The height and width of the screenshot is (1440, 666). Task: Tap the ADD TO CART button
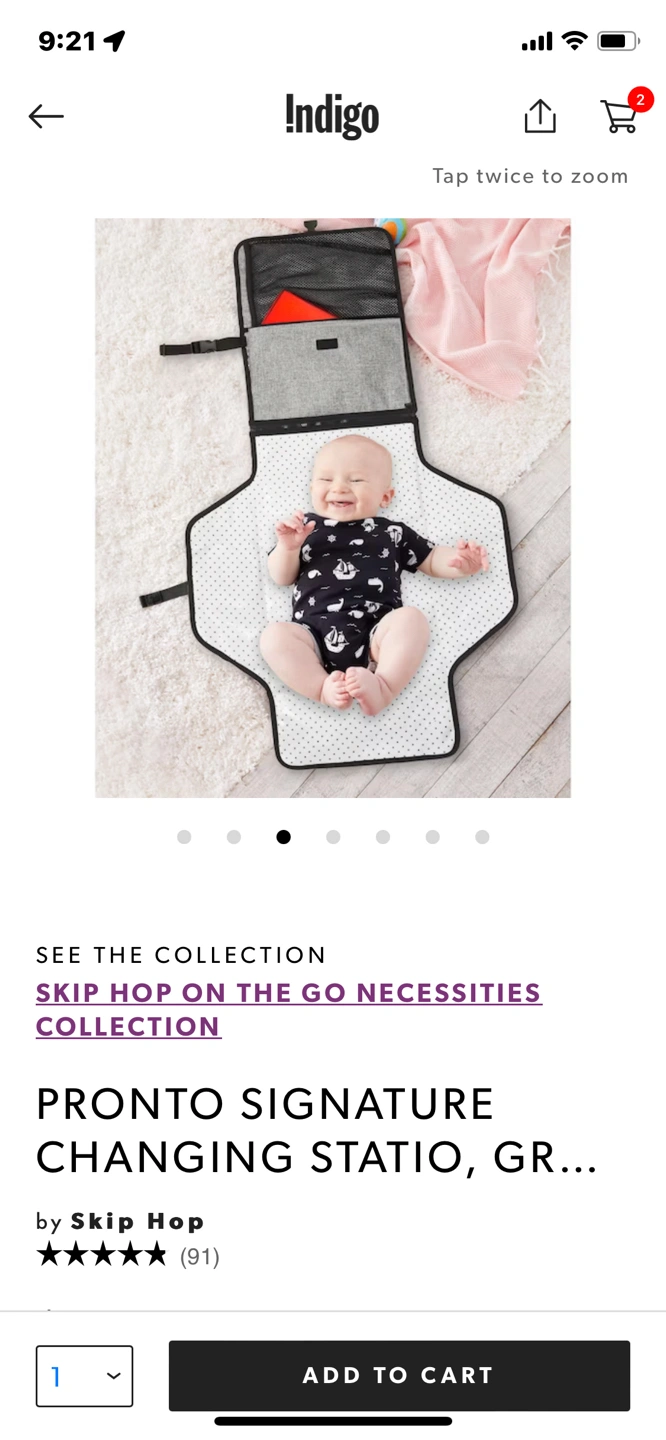point(399,1376)
